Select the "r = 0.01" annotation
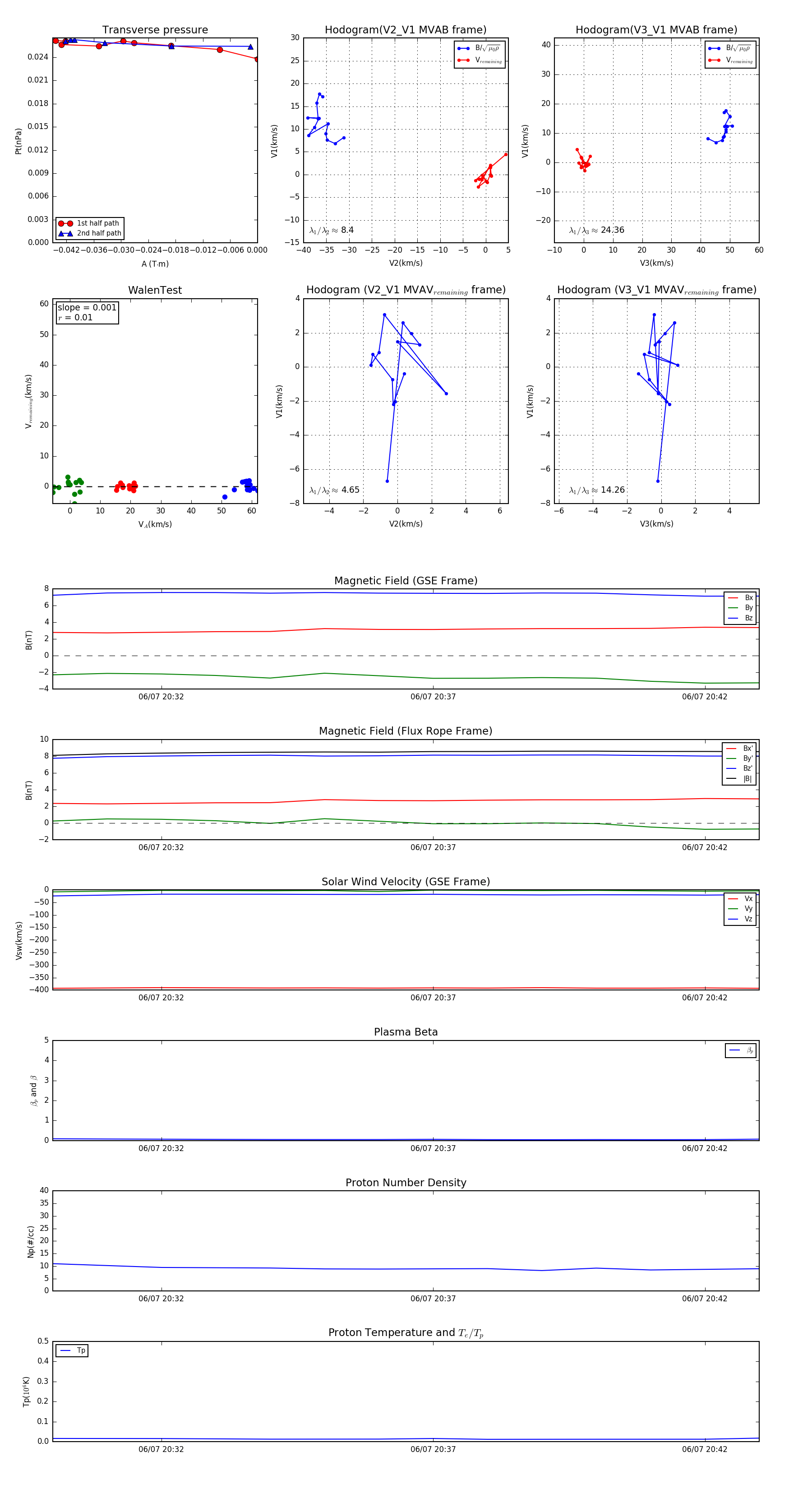 pos(75,317)
